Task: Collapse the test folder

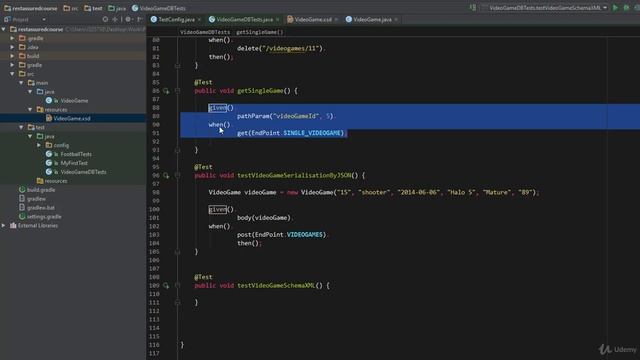Action: (x=22, y=127)
